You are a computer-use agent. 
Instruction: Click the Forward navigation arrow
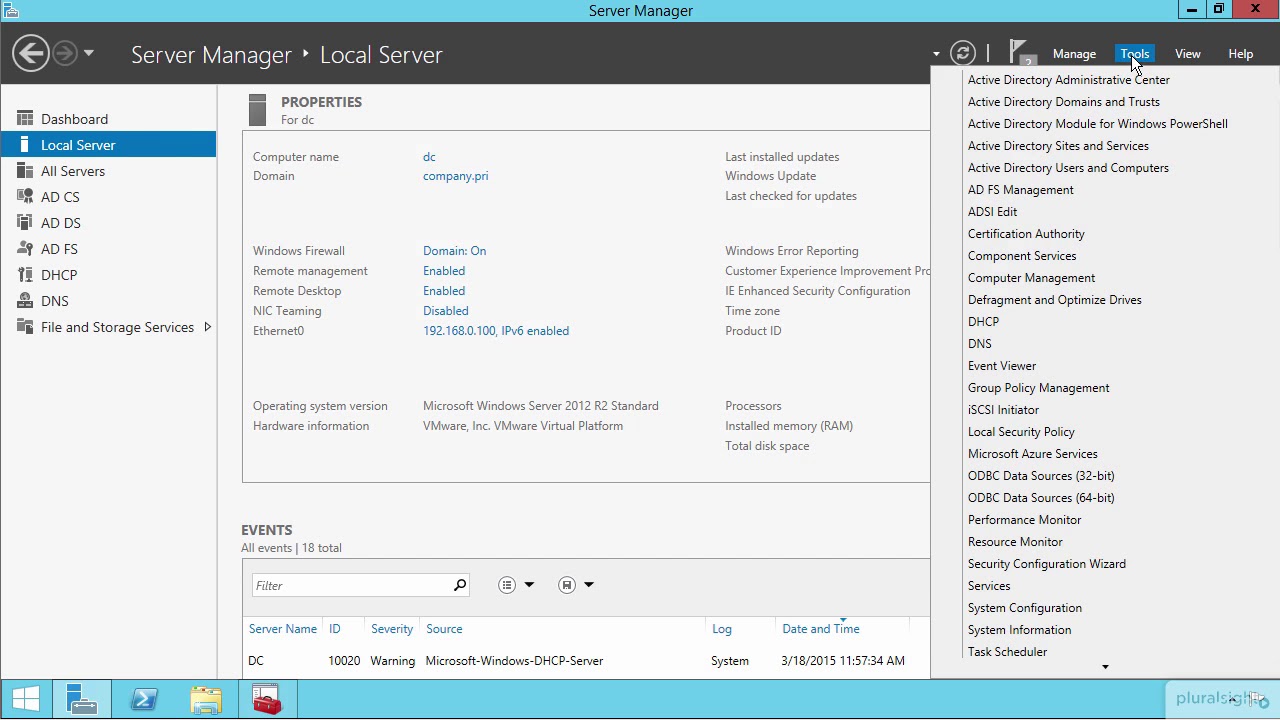coord(64,54)
